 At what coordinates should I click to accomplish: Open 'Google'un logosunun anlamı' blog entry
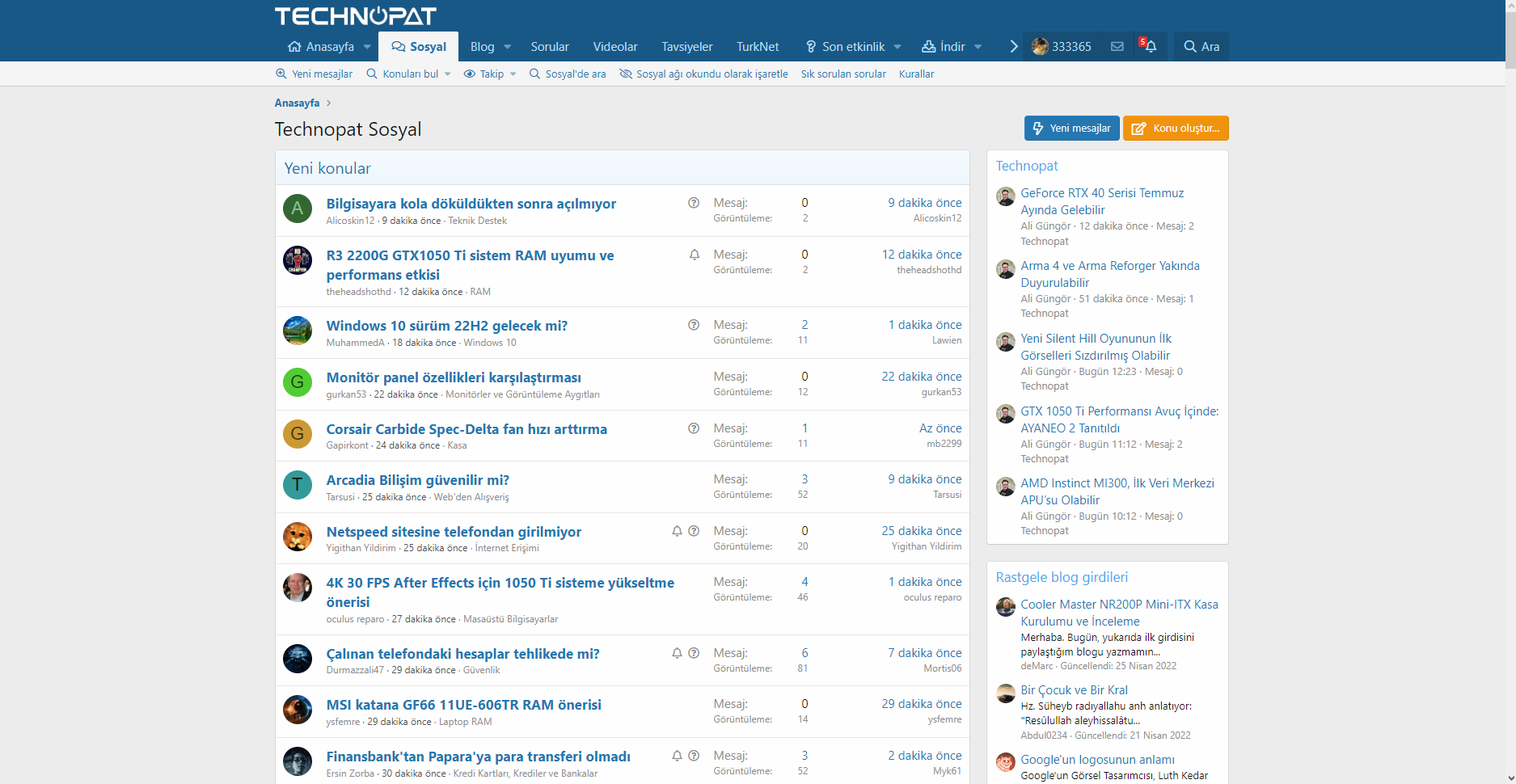point(1097,760)
